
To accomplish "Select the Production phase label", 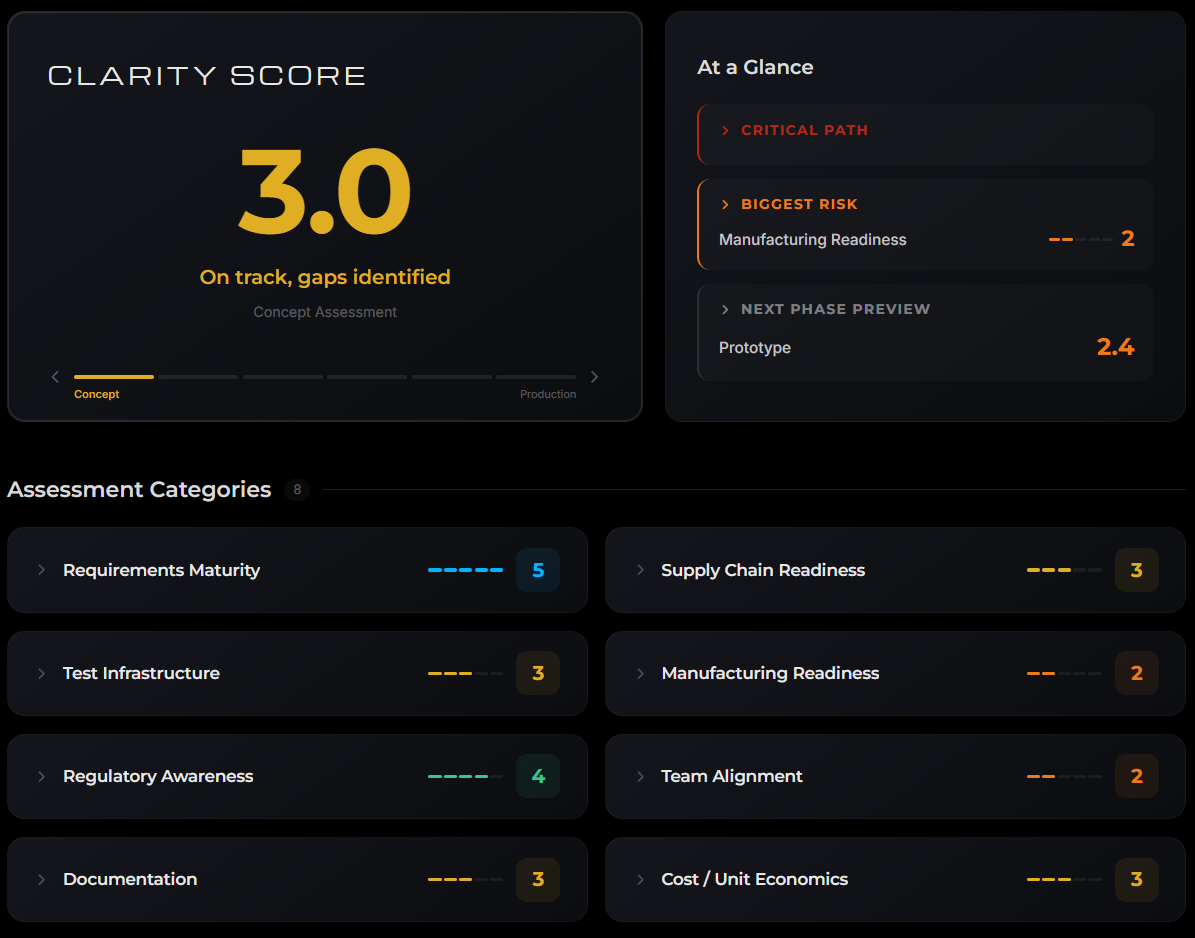I will [547, 395].
